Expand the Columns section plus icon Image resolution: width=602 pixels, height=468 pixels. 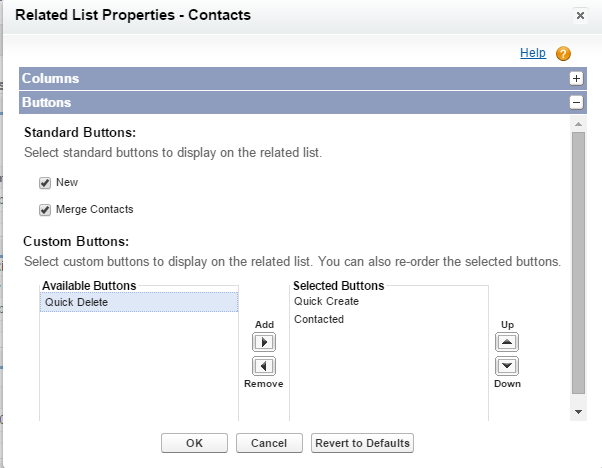coord(576,78)
